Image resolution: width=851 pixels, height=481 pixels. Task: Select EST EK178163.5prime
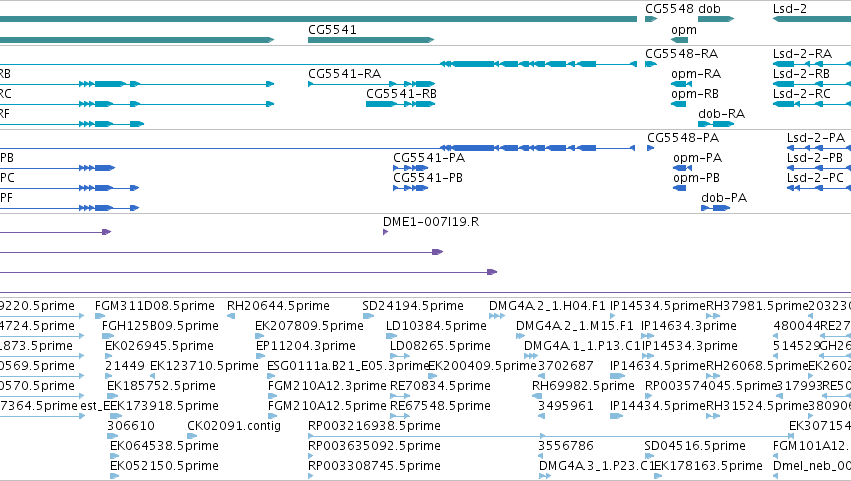coord(708,467)
